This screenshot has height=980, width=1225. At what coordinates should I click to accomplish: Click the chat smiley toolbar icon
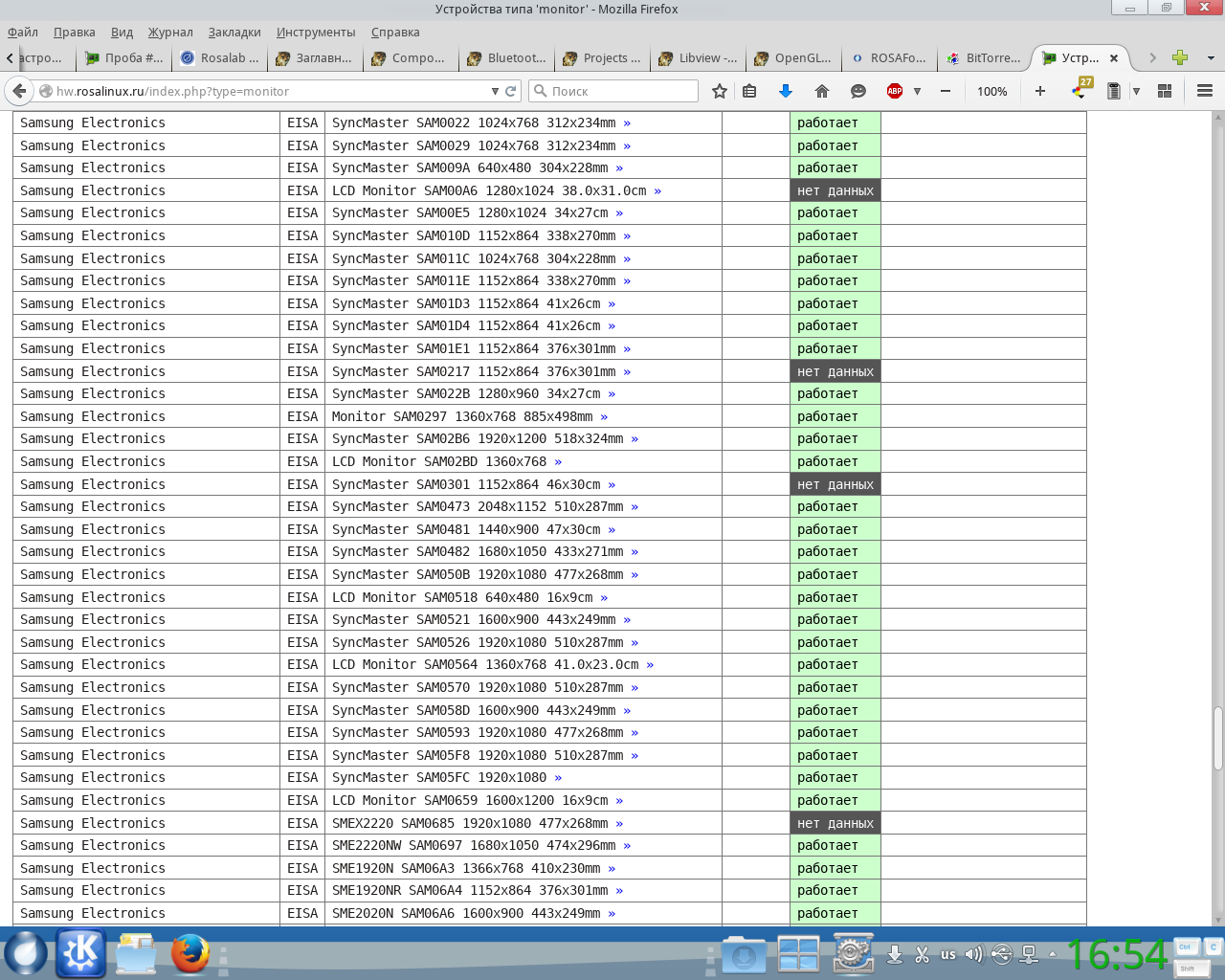pyautogui.click(x=858, y=91)
